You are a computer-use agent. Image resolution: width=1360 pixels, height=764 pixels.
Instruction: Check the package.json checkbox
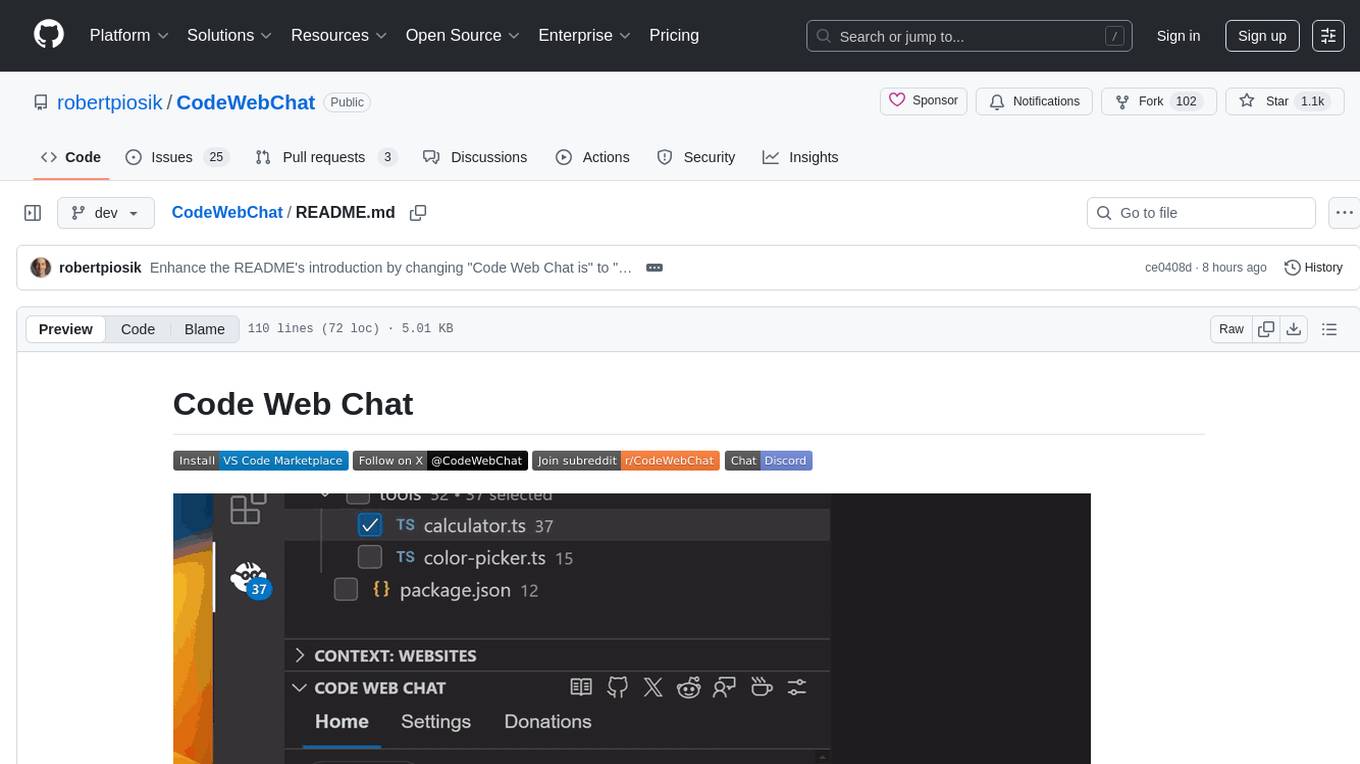click(346, 589)
